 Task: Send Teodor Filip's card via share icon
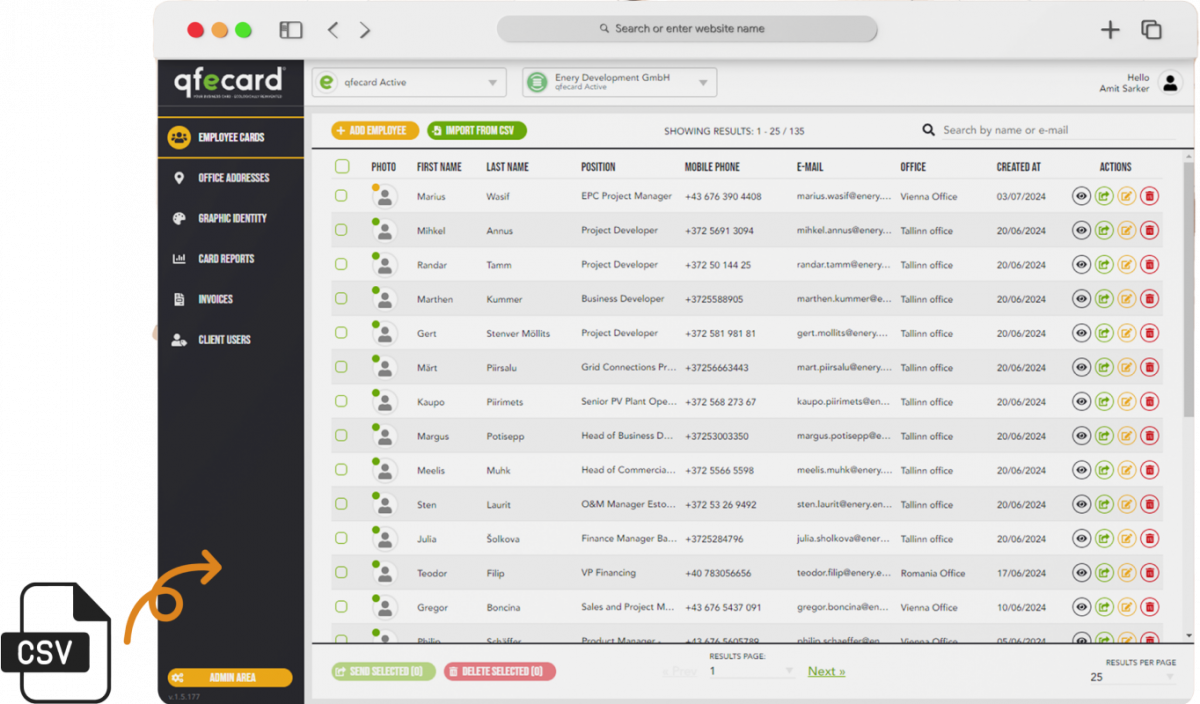[x=1104, y=573]
